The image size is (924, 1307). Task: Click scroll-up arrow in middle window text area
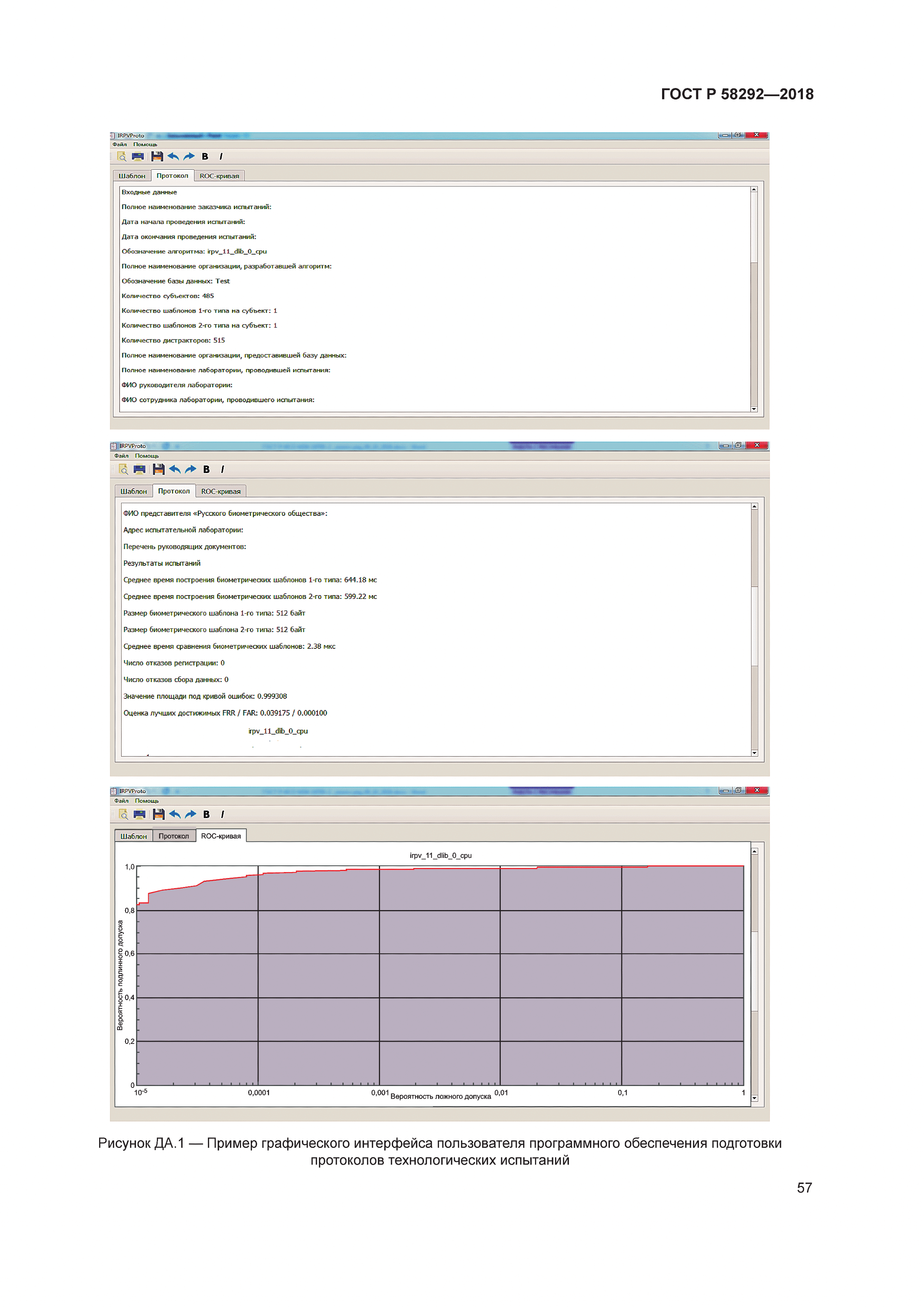click(x=754, y=506)
